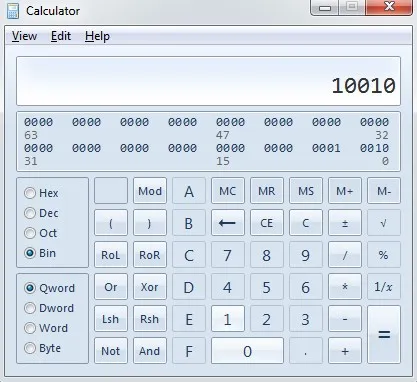This screenshot has height=382, width=417.
Task: Click the MS memory store button
Action: tap(306, 191)
